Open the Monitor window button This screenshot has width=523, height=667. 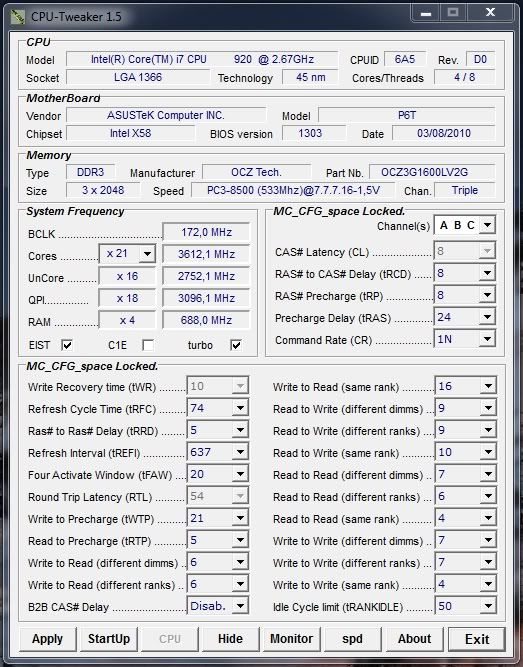tap(292, 639)
